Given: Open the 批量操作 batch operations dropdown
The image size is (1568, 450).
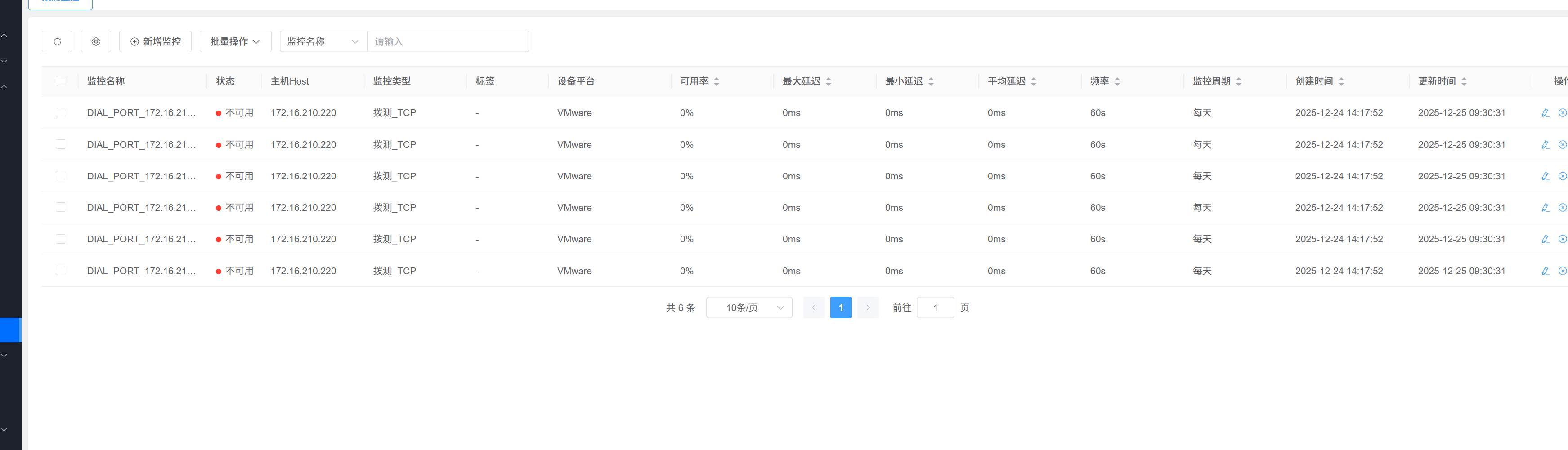Looking at the screenshot, I should coord(235,41).
